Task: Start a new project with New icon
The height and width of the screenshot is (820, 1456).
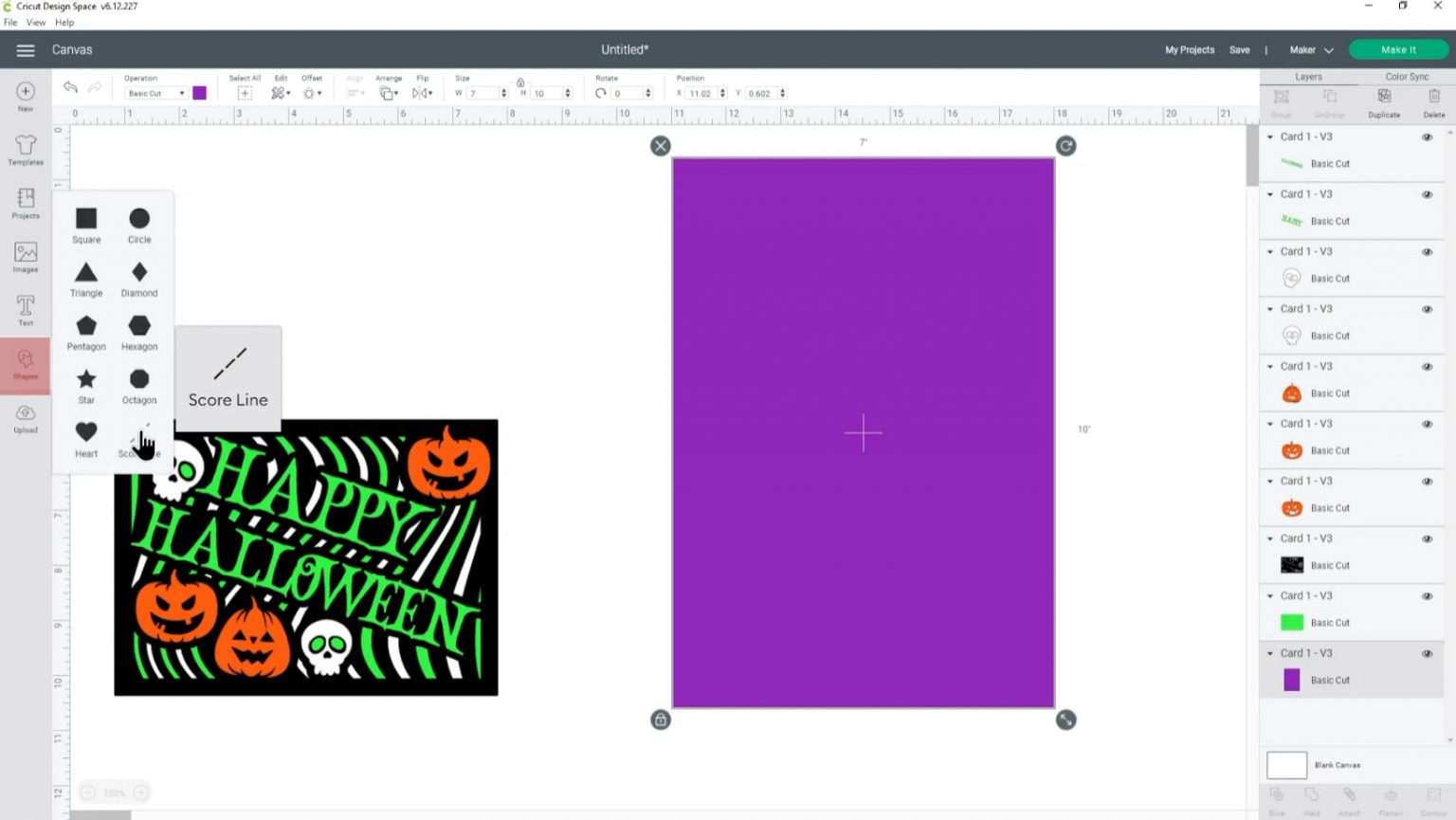Action: click(x=26, y=96)
